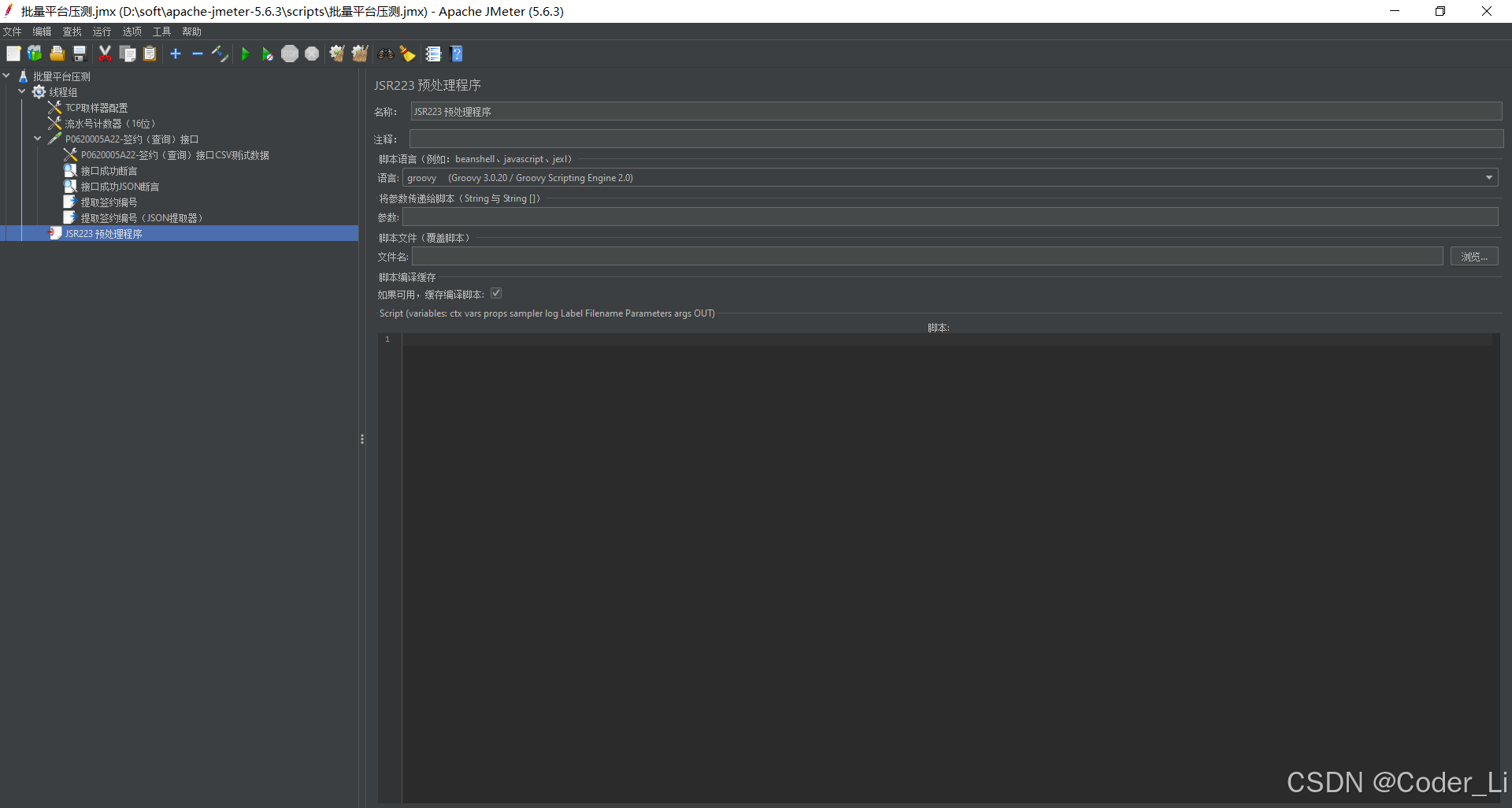Open the 查找 menu
Screen dimensions: 1512x808
(72, 32)
